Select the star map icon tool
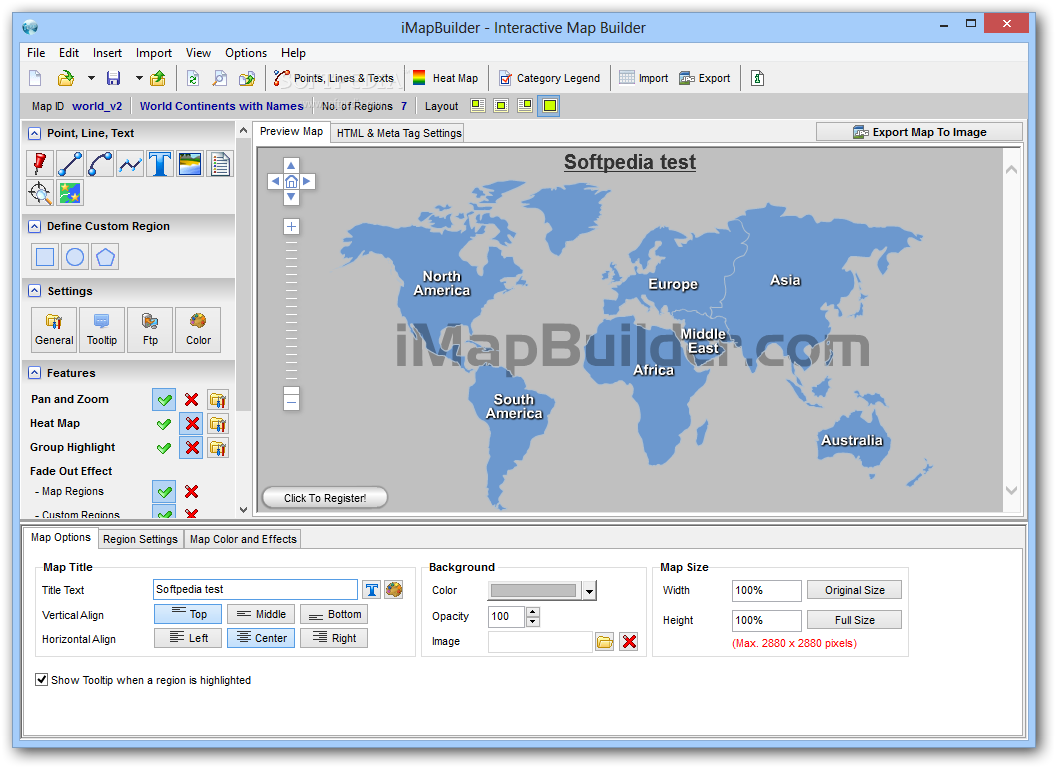The image size is (1056, 768). pyautogui.click(x=69, y=193)
